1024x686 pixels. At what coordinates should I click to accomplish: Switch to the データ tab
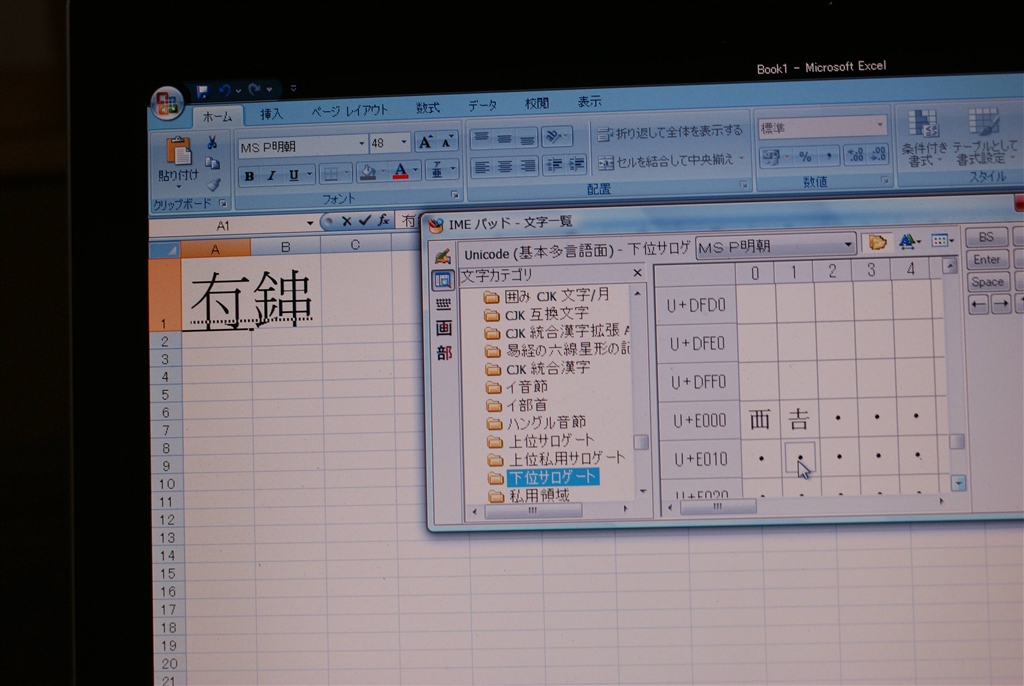[x=482, y=105]
